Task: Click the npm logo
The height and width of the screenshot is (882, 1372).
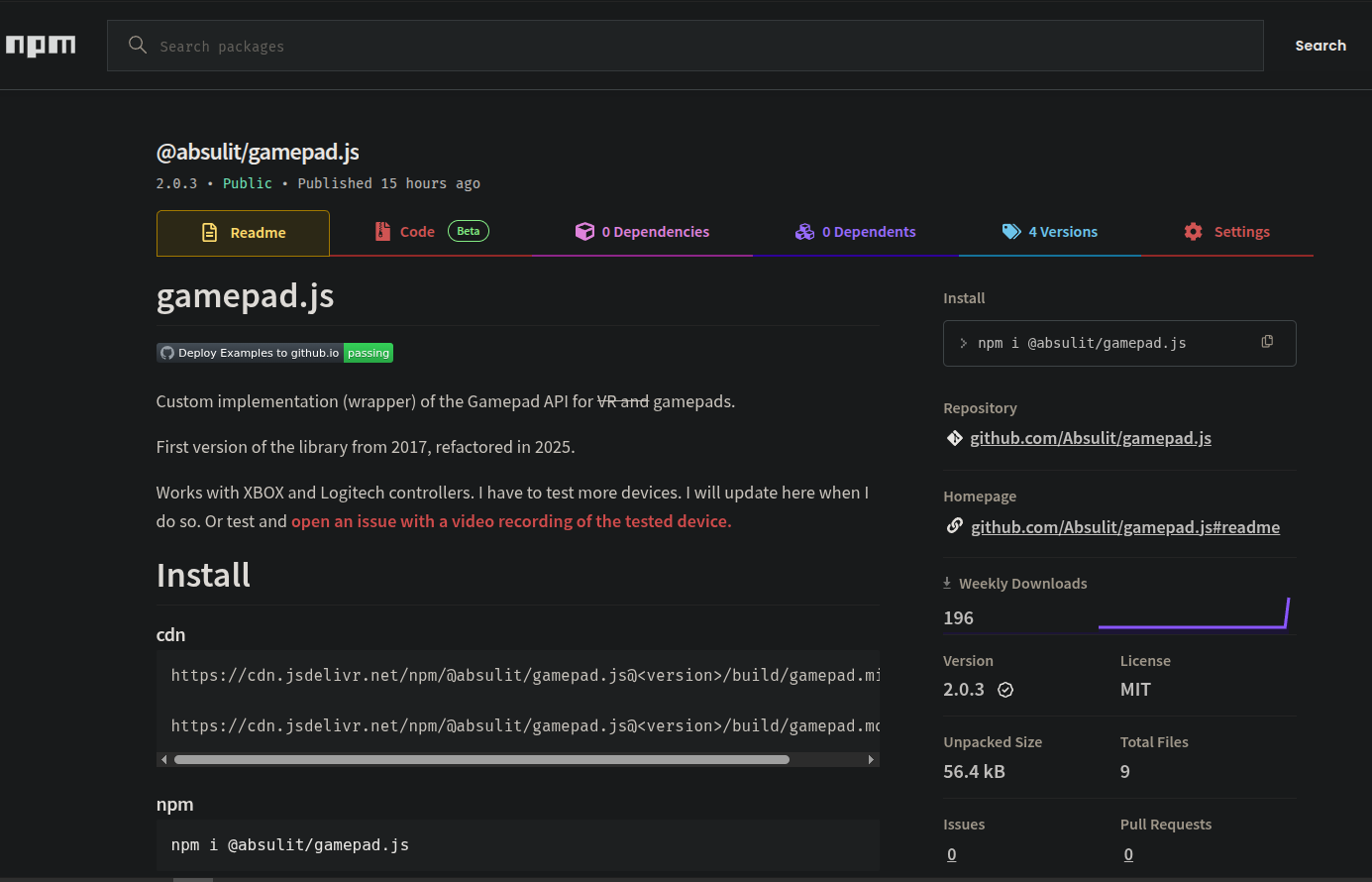Action: pyautogui.click(x=41, y=46)
